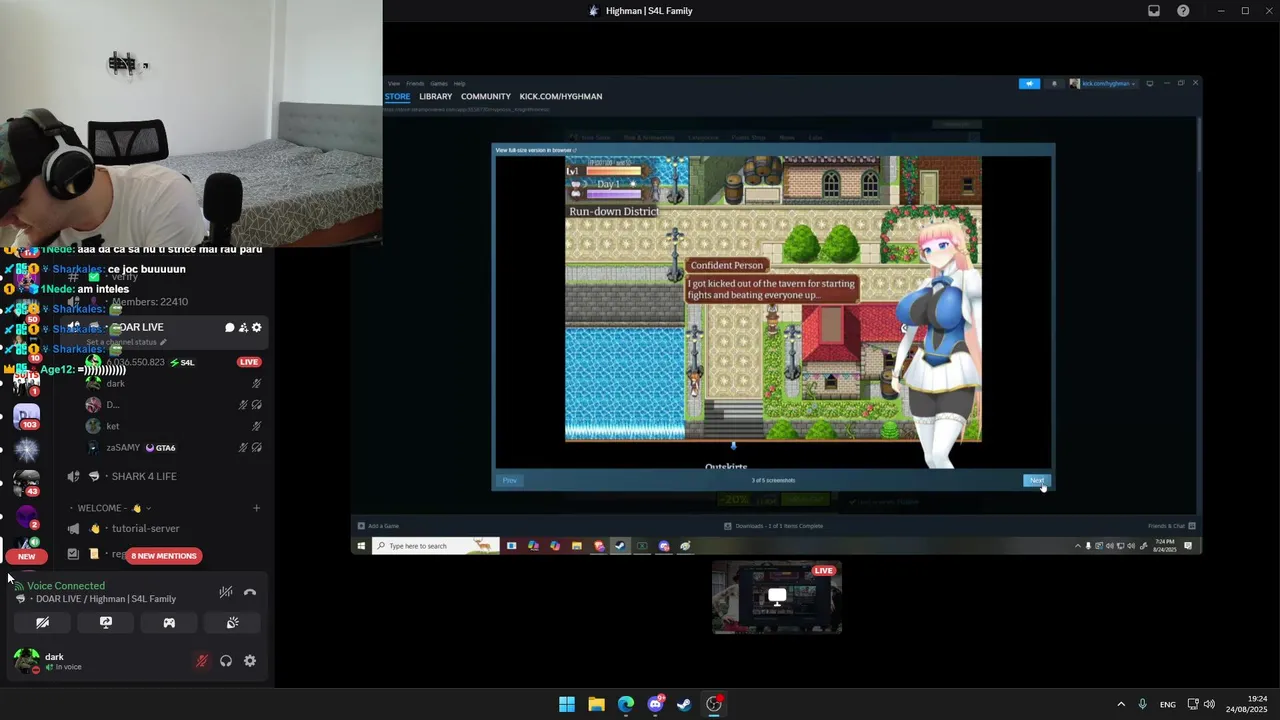Open Discord user settings gear
Image resolution: width=1280 pixels, height=720 pixels.
tap(250, 661)
